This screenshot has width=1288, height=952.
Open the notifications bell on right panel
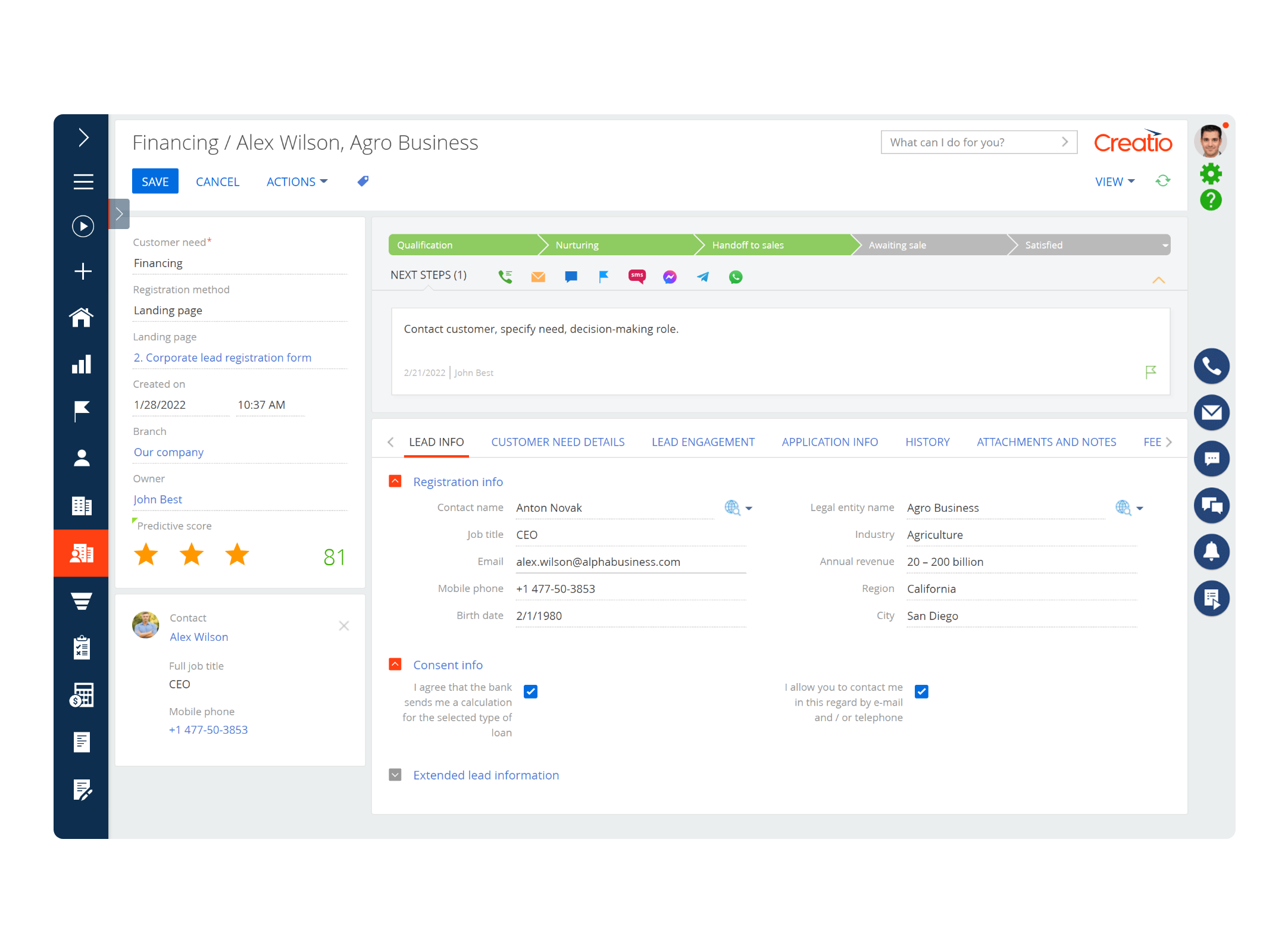(x=1212, y=552)
